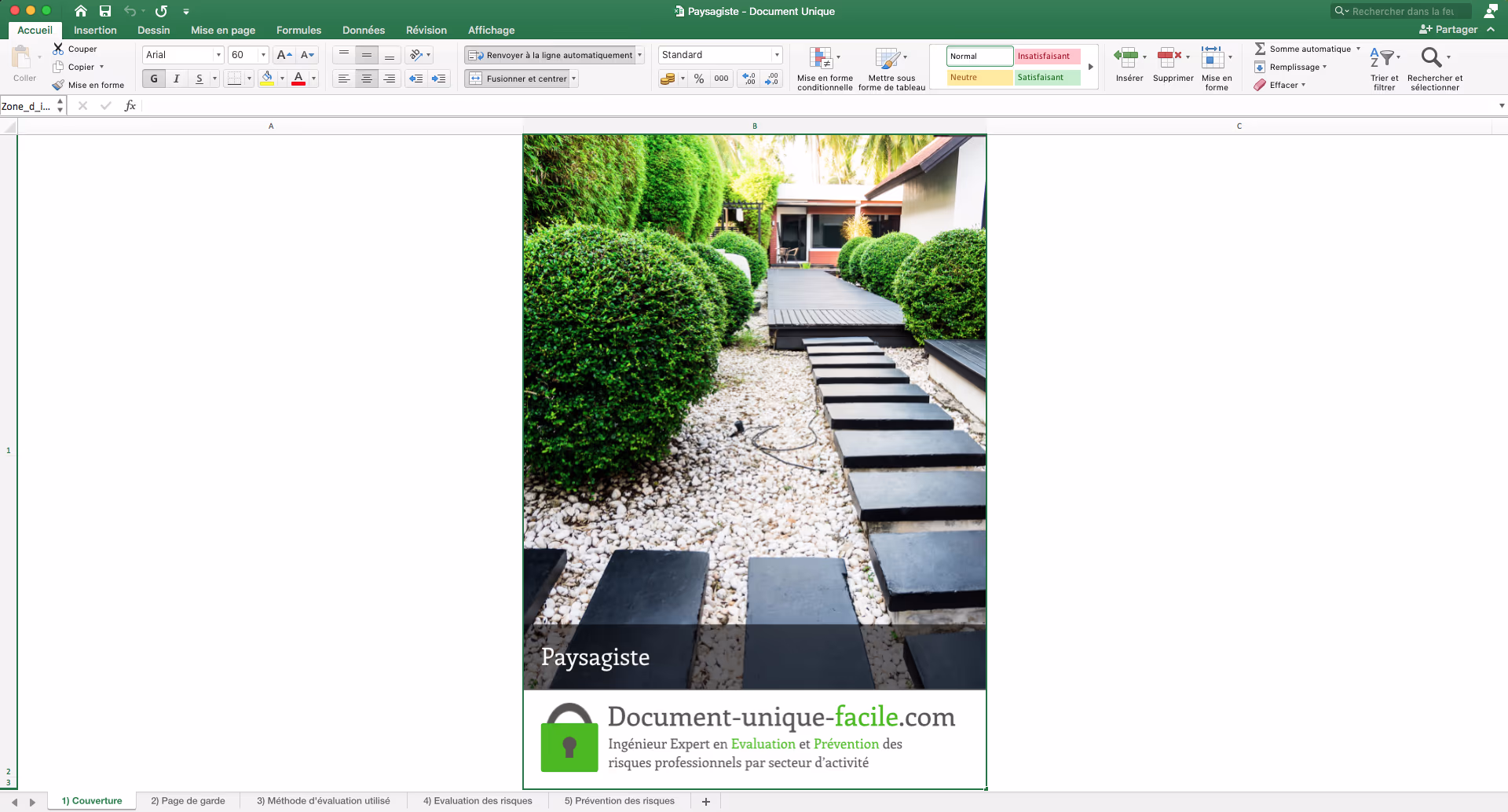
Task: Apply the Insatisfaisant cell style
Action: pyautogui.click(x=1047, y=56)
